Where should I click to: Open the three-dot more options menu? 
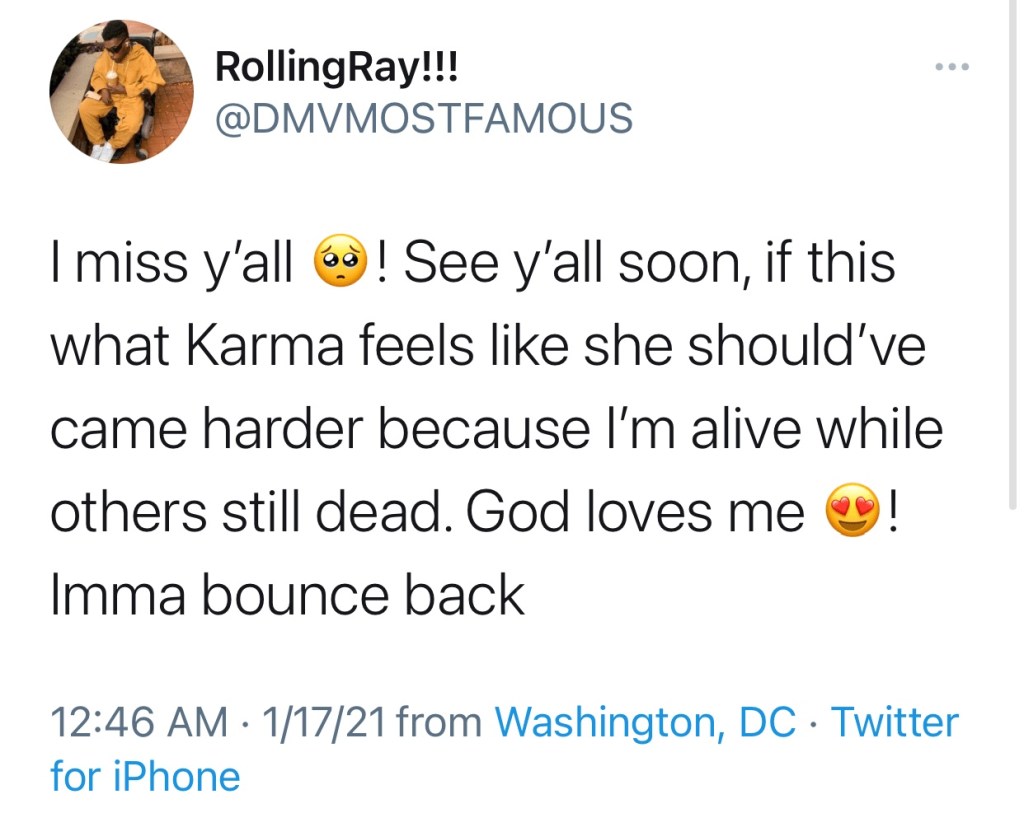coord(952,67)
